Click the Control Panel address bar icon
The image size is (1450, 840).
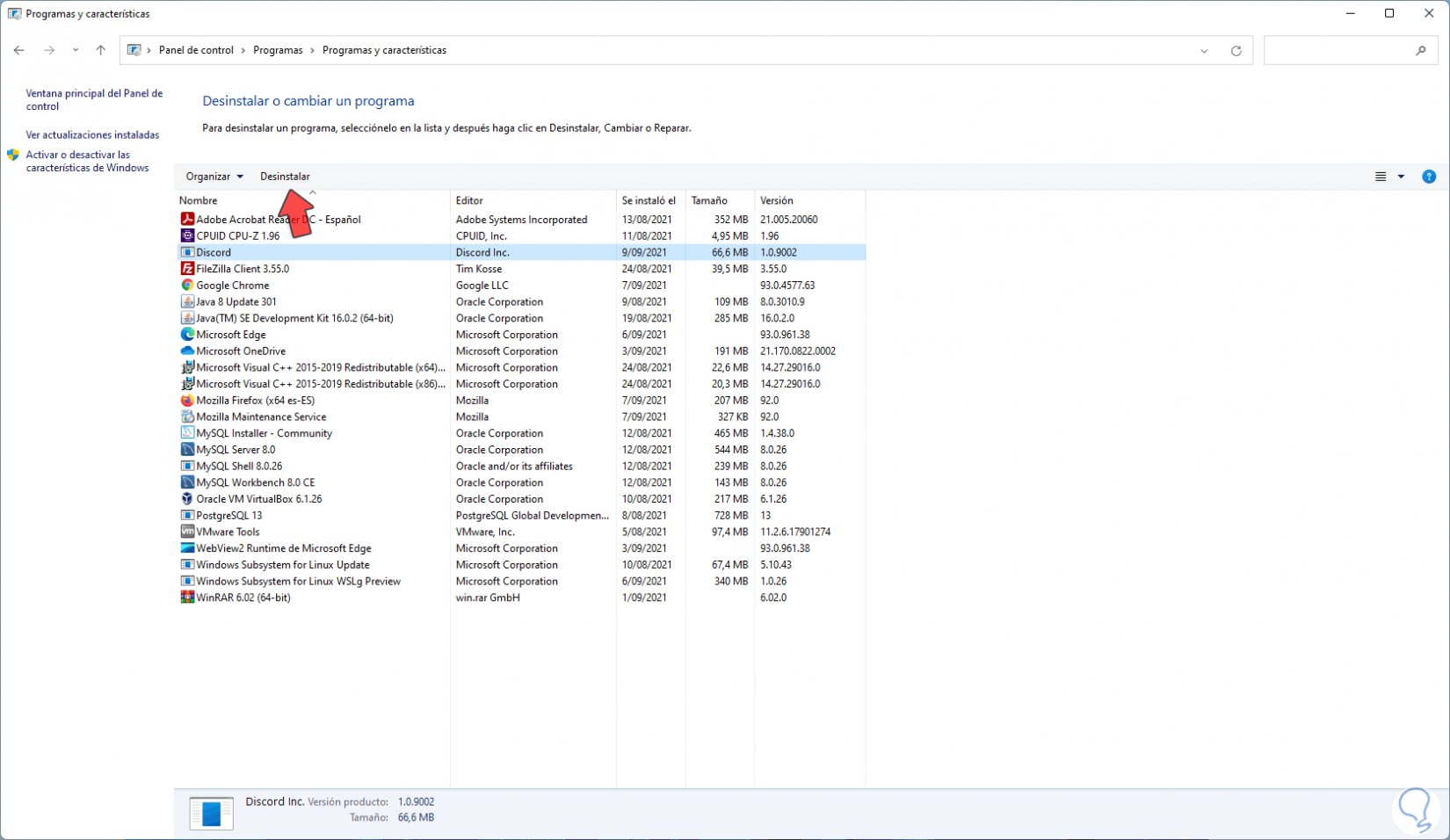tap(134, 50)
